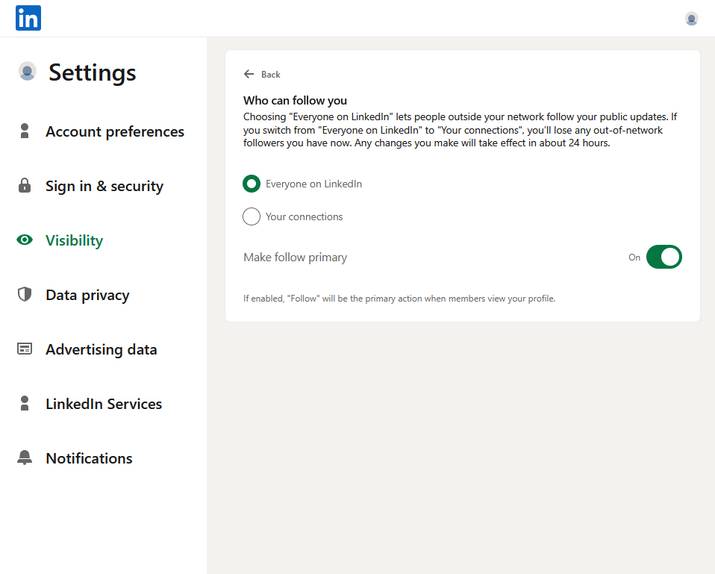Click the Account preferences person icon
Screen dimensions: 715x574
(x=25, y=131)
